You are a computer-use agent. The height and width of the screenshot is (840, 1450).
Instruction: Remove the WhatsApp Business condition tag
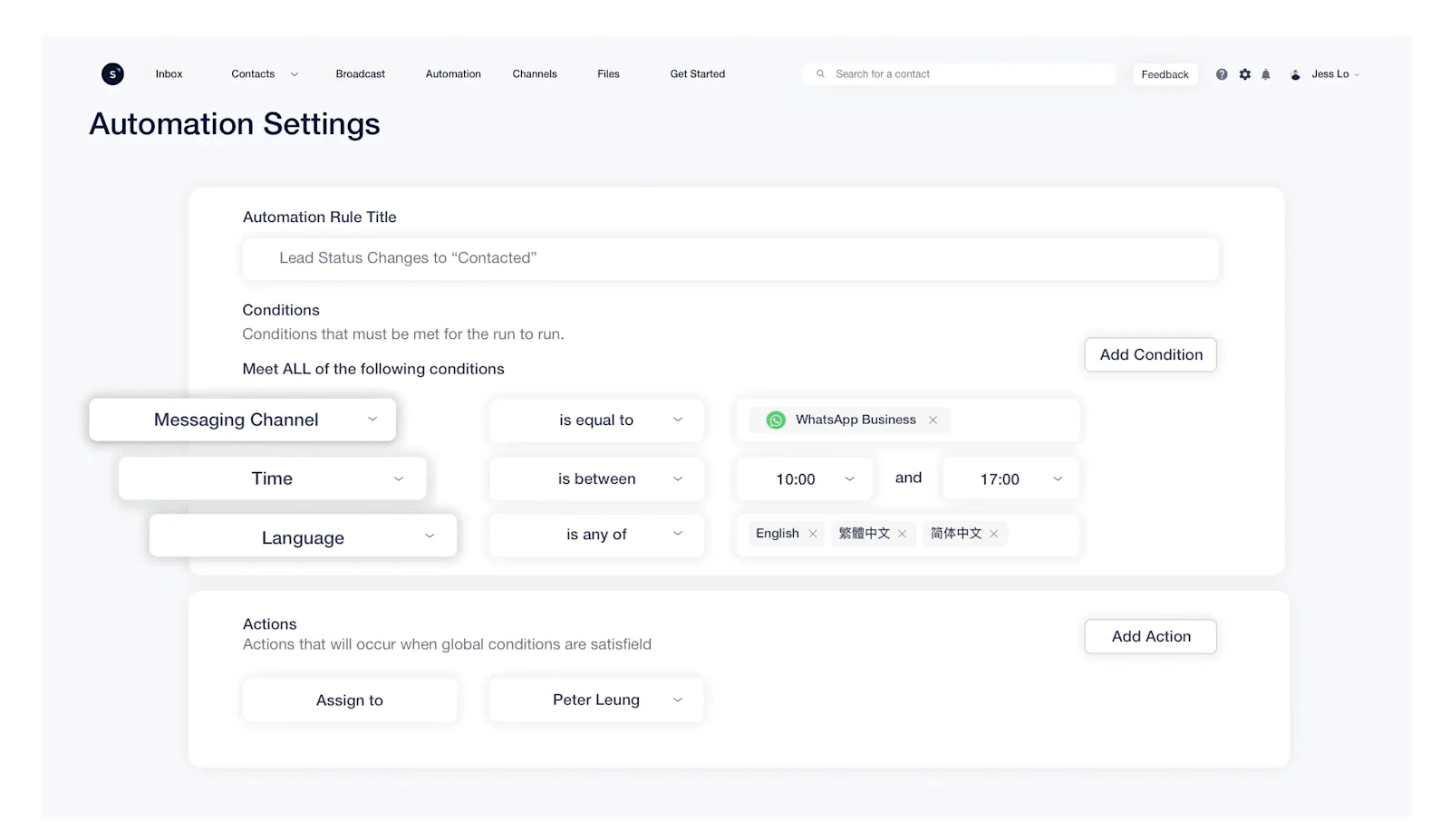(933, 420)
